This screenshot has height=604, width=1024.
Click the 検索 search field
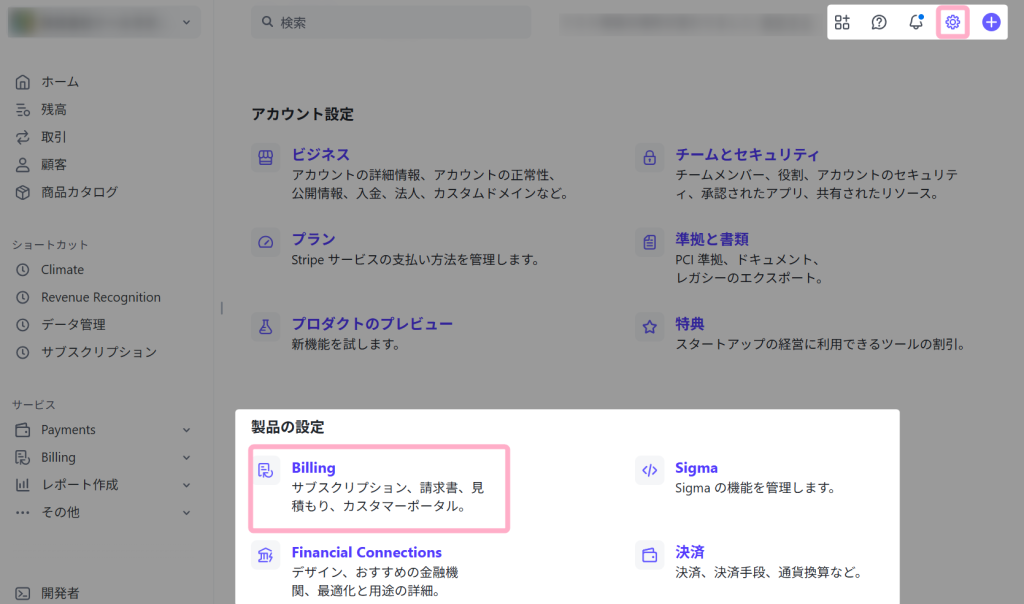pos(391,22)
